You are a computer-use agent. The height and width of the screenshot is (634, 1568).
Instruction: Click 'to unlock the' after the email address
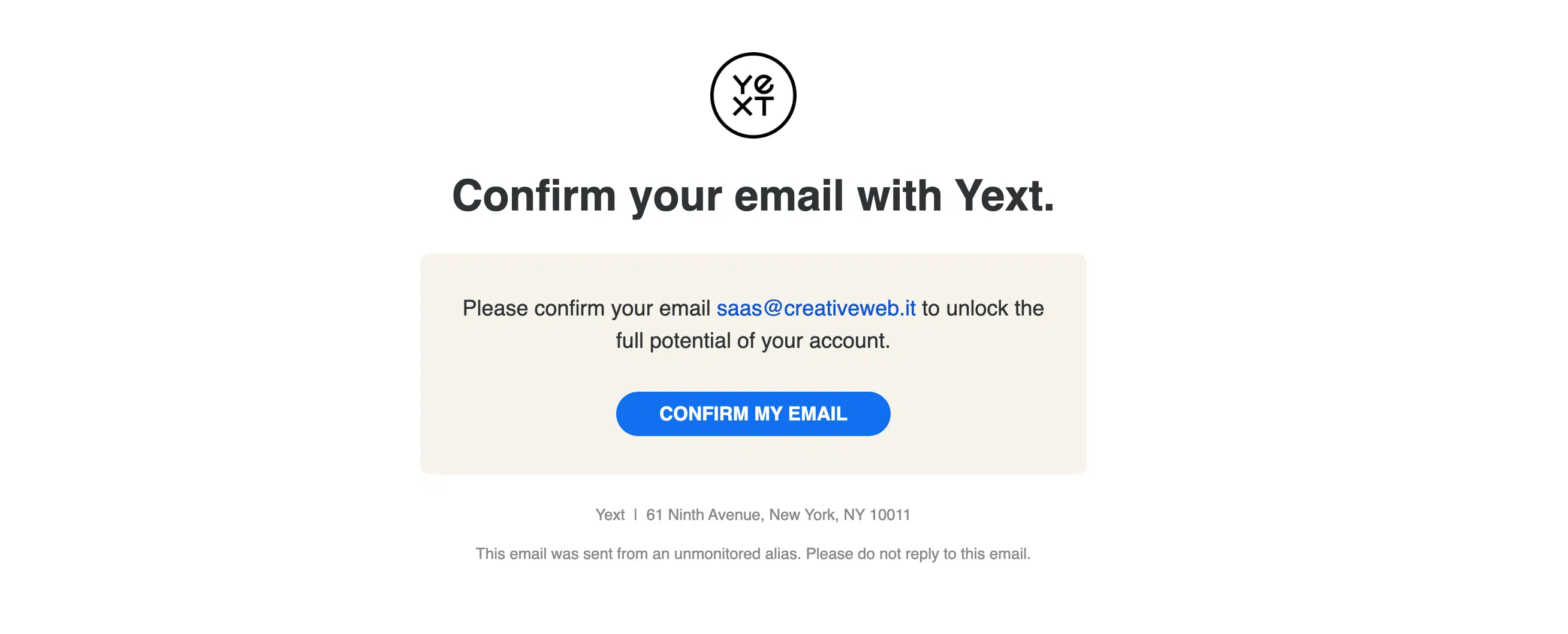click(x=982, y=308)
